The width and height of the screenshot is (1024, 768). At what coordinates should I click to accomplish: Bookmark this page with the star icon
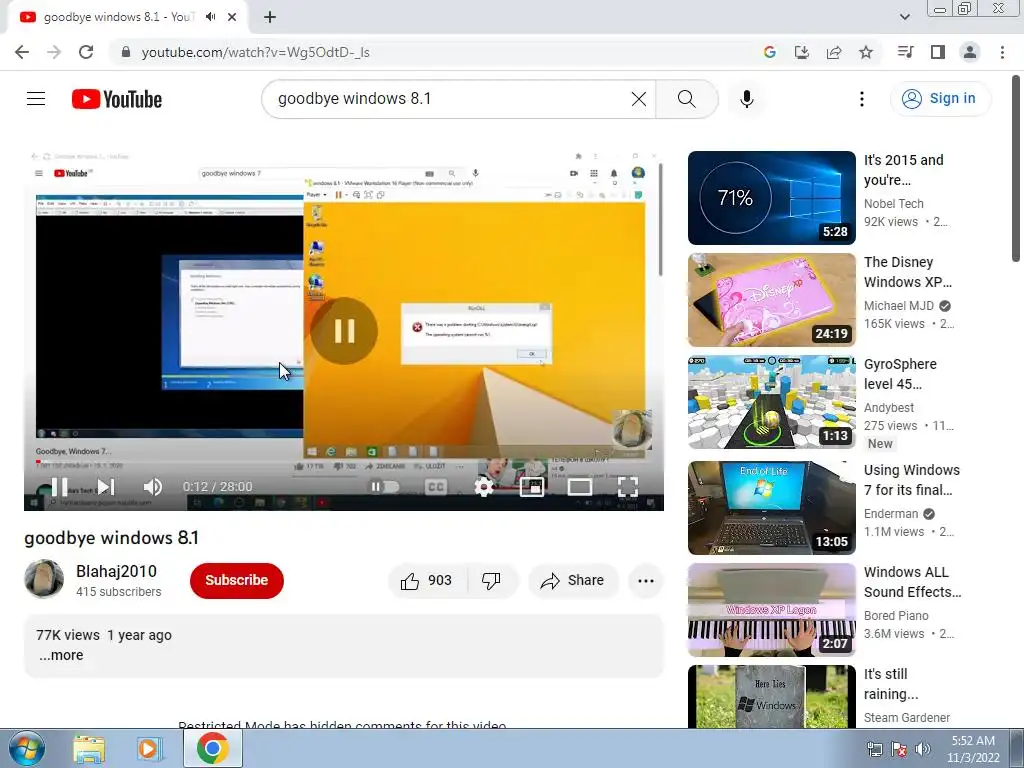coord(866,52)
